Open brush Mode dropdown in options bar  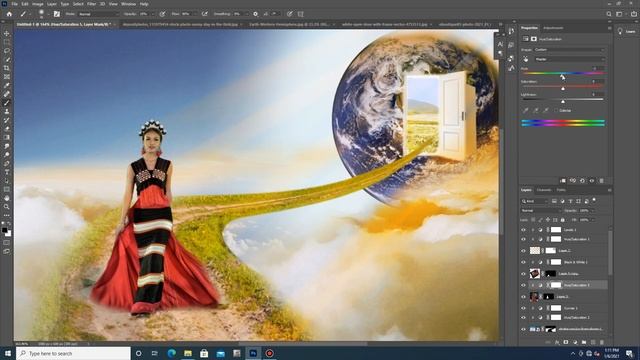(98, 14)
